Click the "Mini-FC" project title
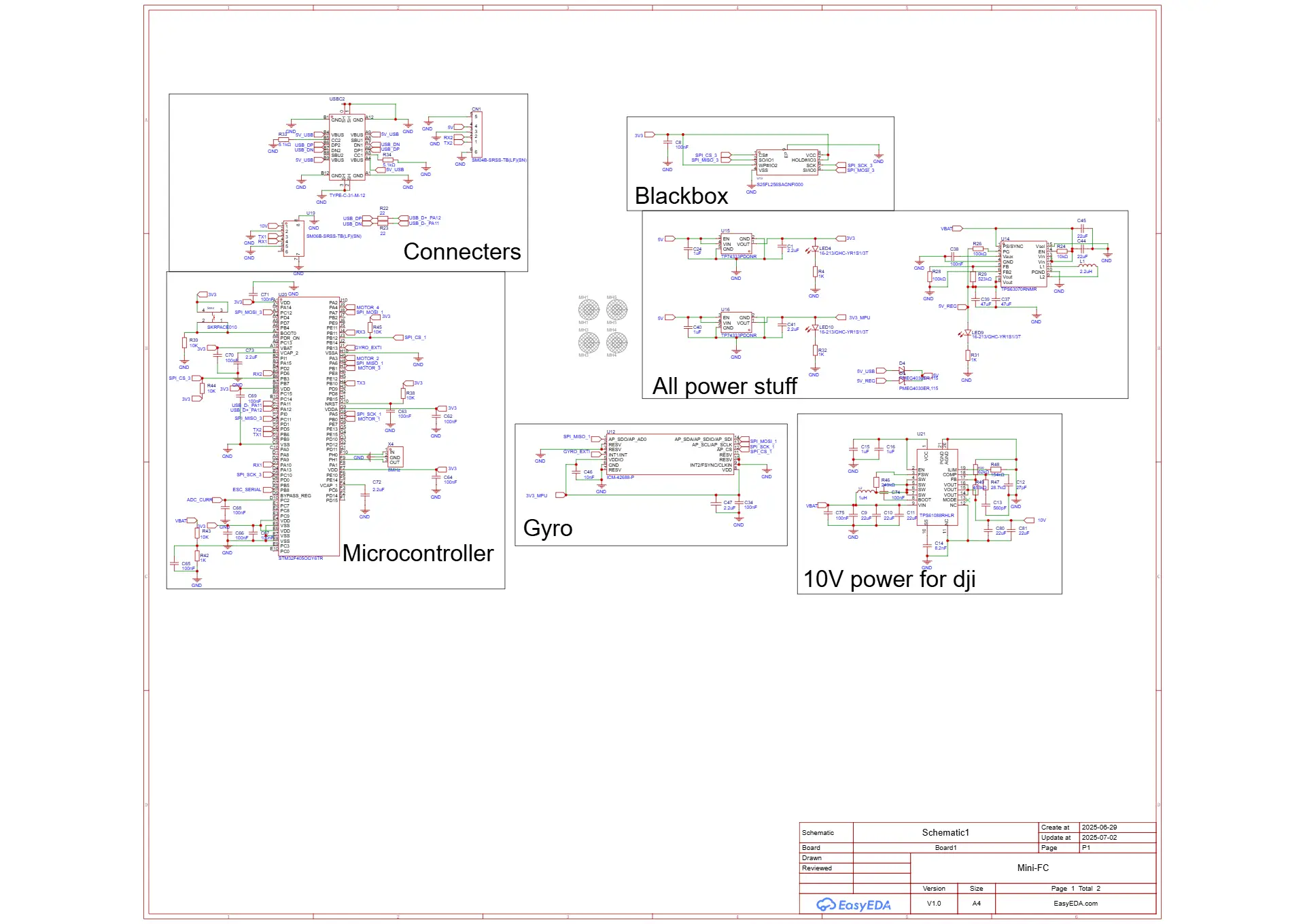The height and width of the screenshot is (924, 1305). point(1033,868)
